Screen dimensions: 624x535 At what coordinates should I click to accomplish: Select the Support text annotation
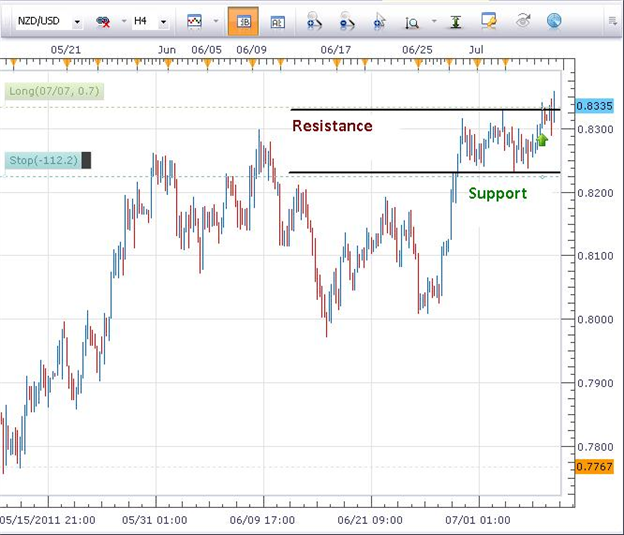pyautogui.click(x=498, y=193)
